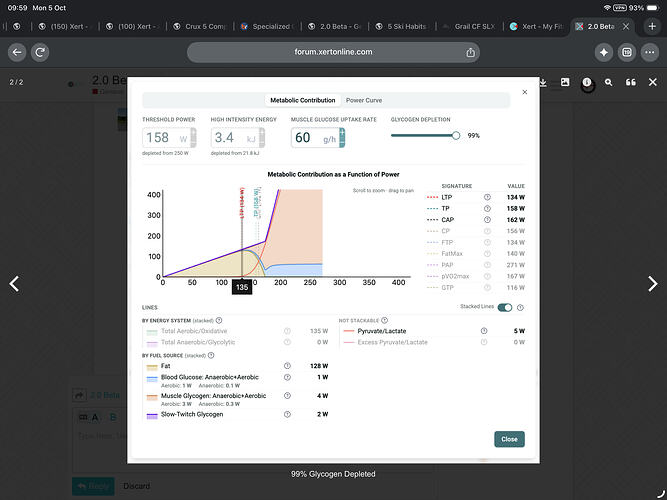Image resolution: width=667 pixels, height=500 pixels.
Task: Click the 135 marker on chart axis
Action: coord(242,287)
